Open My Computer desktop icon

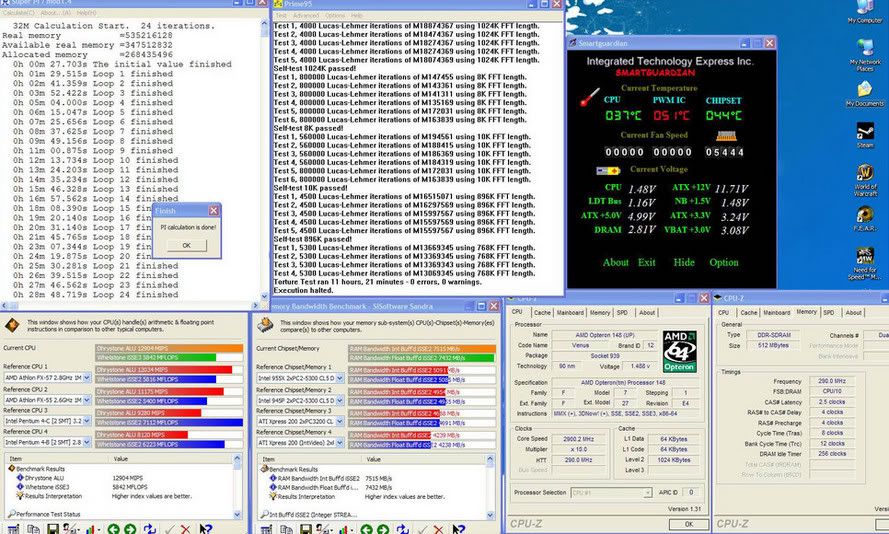[865, 11]
